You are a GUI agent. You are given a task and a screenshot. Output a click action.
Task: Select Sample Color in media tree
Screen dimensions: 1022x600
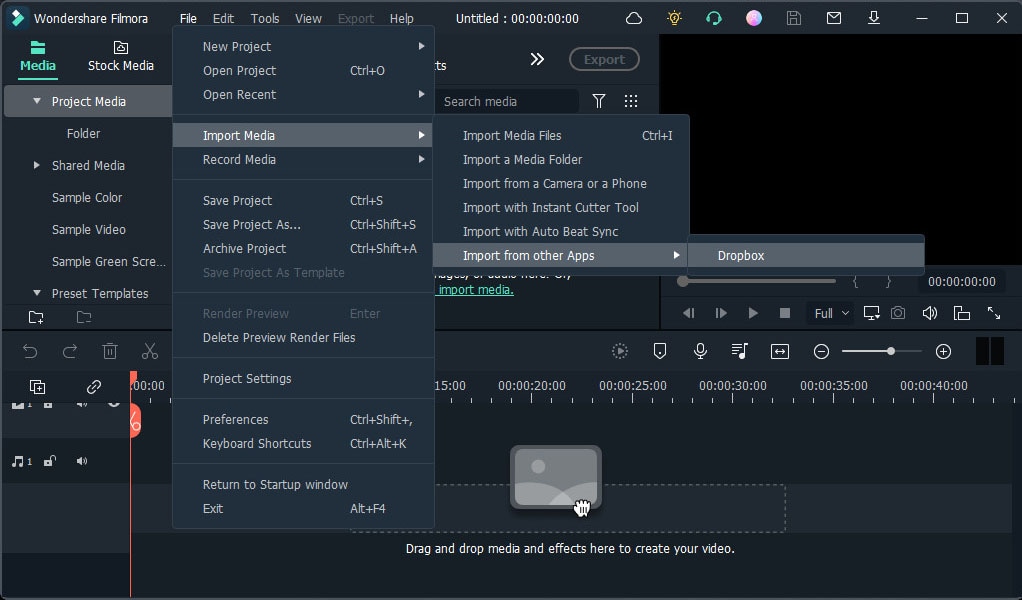point(87,197)
